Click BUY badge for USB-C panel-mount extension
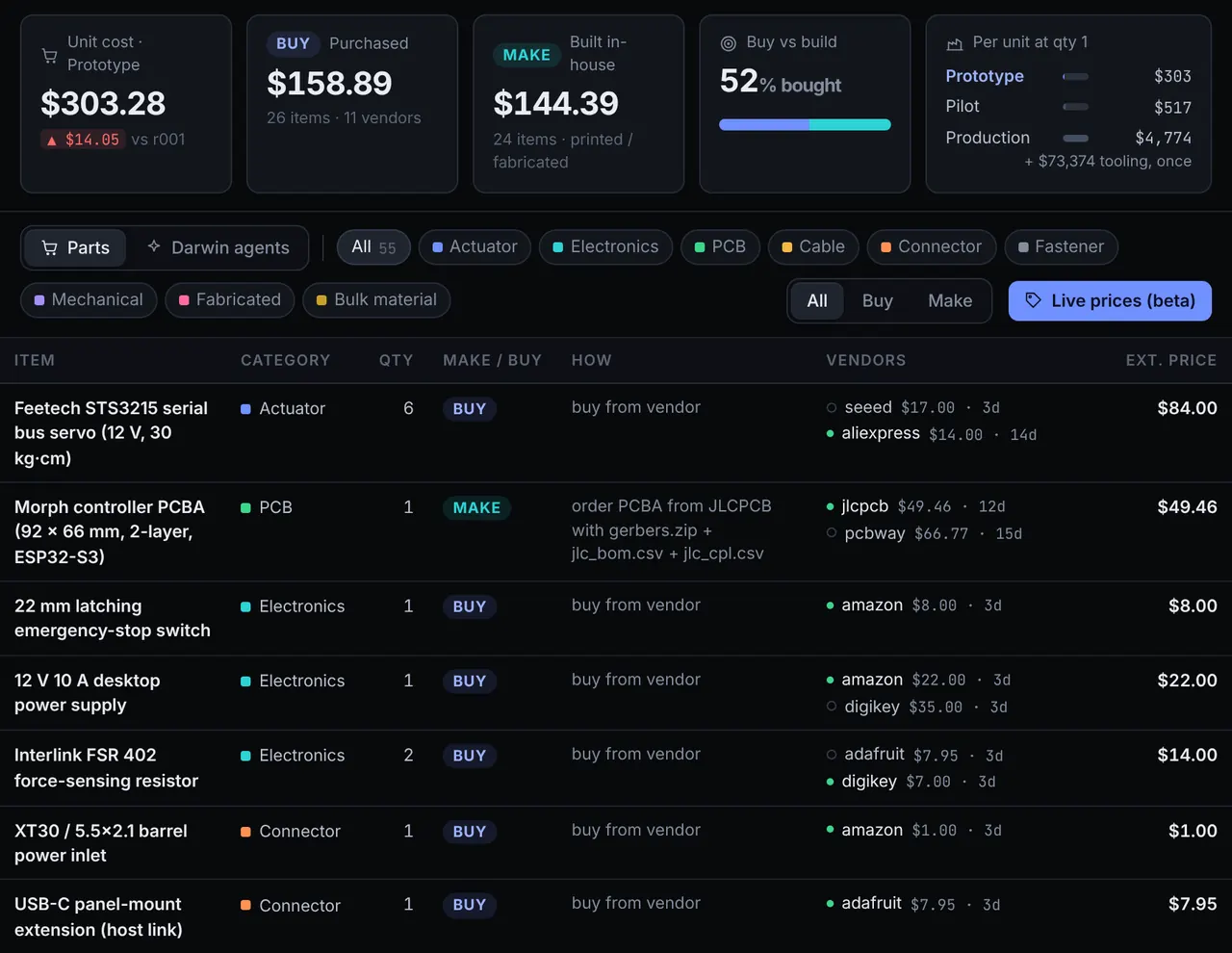The width and height of the screenshot is (1232, 953). coord(470,905)
